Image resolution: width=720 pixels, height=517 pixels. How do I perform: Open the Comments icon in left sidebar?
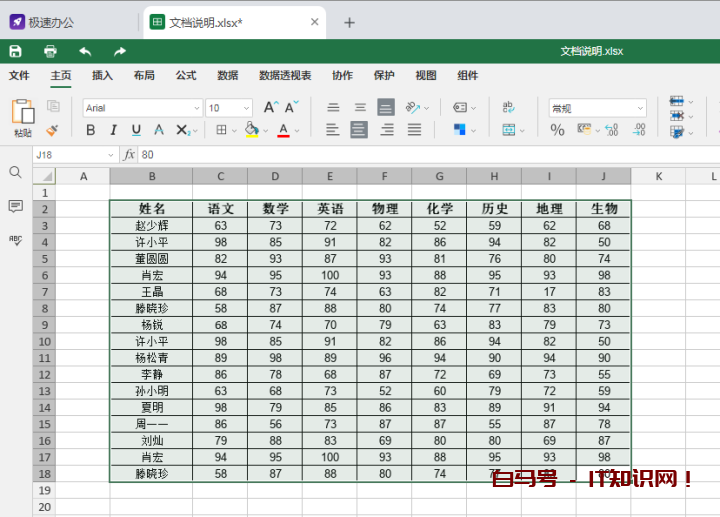click(16, 206)
